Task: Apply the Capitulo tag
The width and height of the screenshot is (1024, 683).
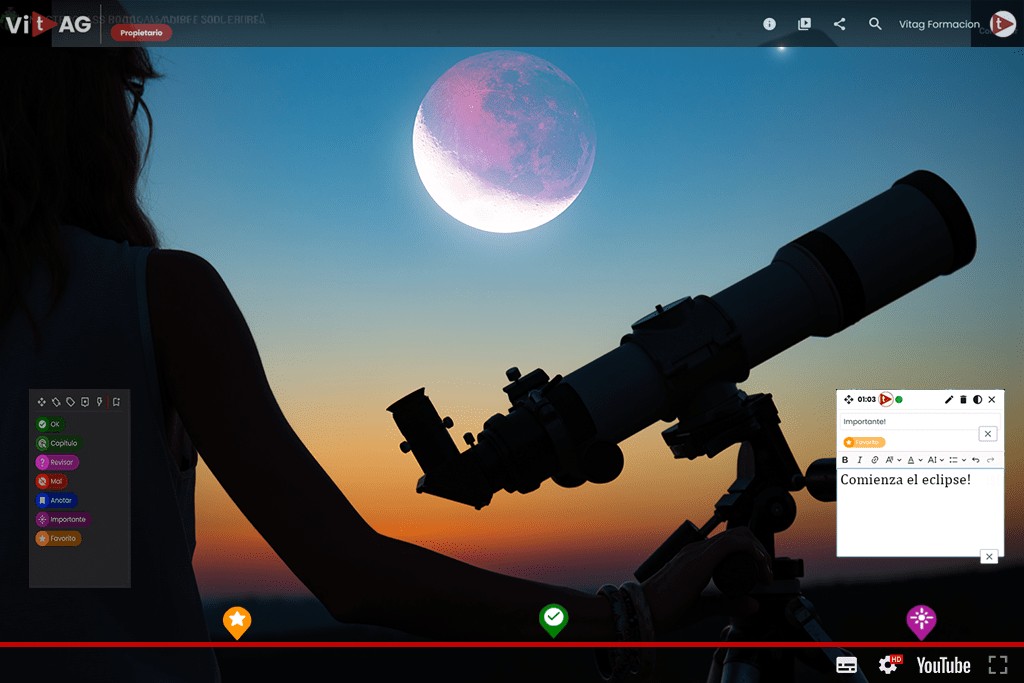Action: pos(59,443)
